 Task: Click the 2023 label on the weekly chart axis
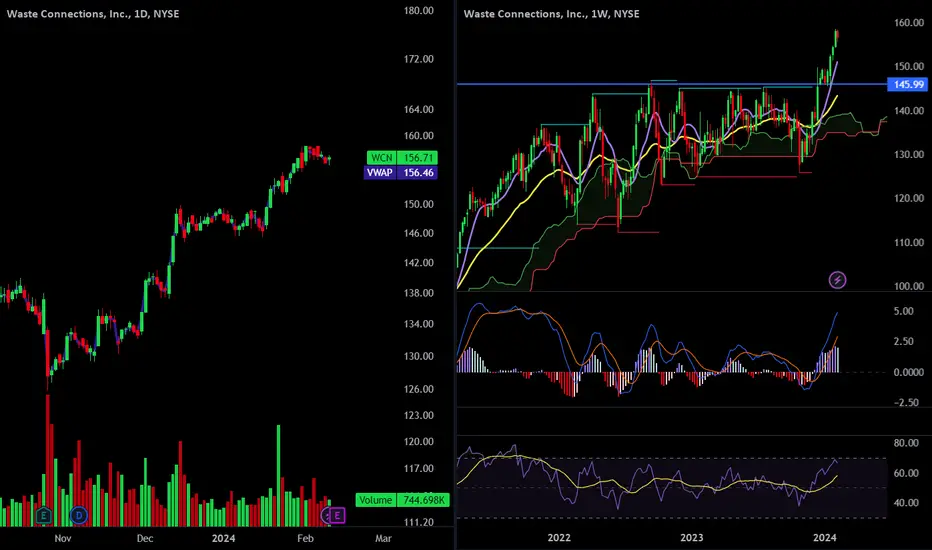691,538
